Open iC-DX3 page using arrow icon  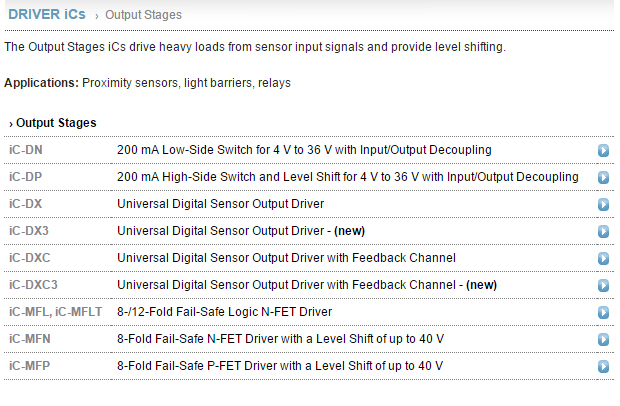point(603,231)
